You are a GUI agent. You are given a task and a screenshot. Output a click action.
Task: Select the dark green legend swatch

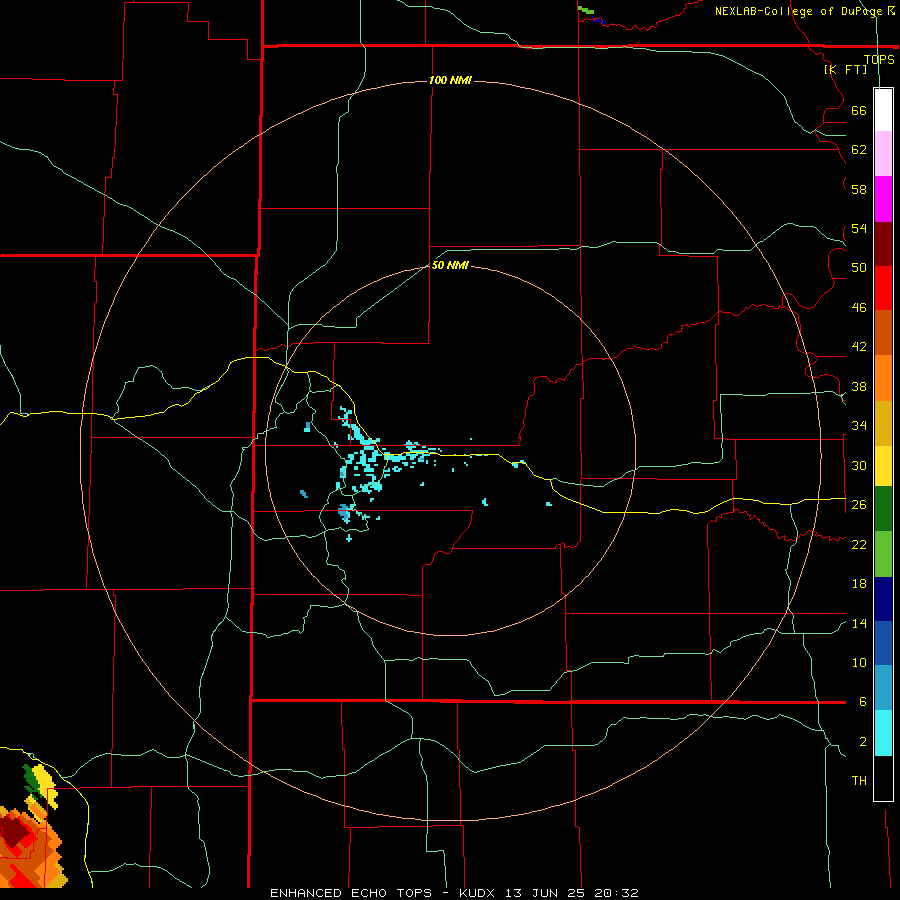click(x=883, y=509)
